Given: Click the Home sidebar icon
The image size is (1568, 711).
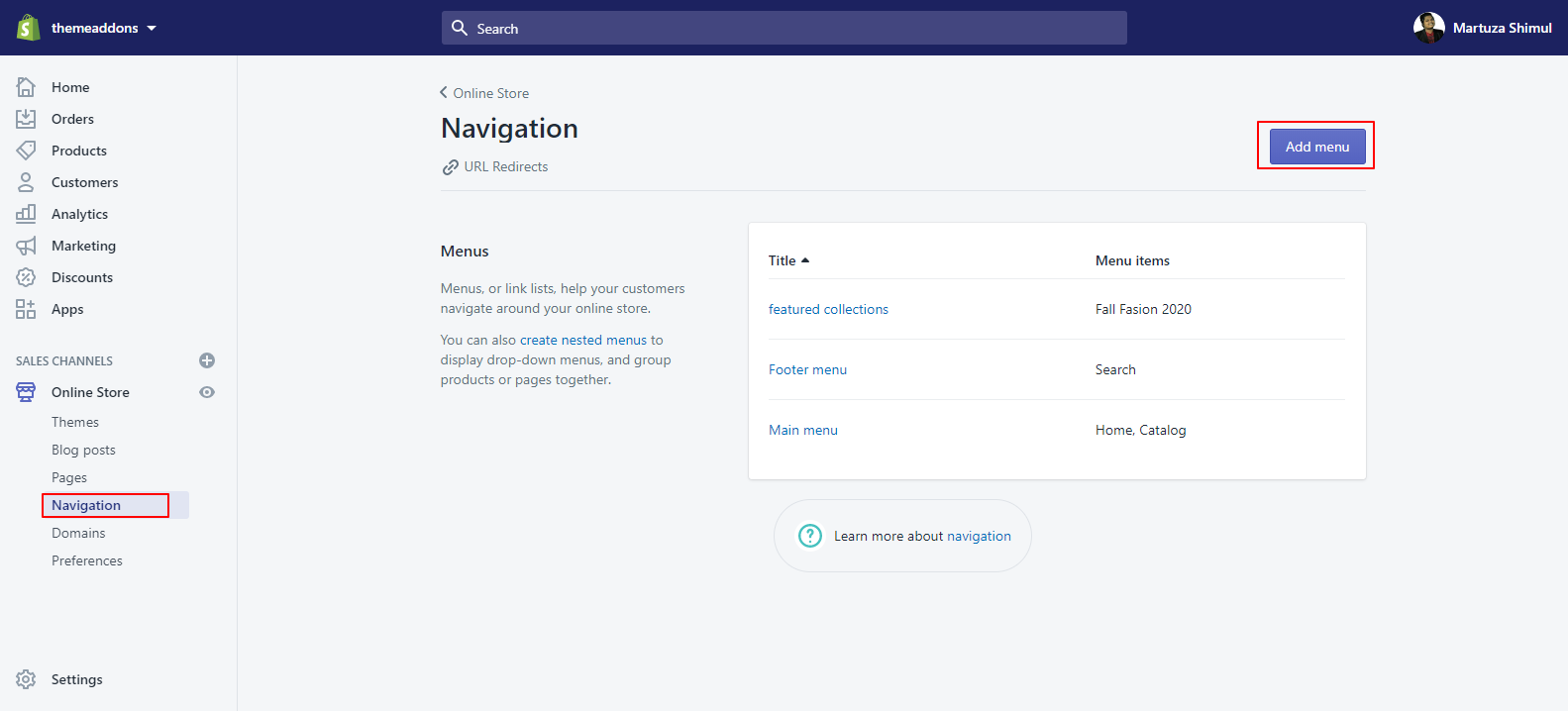Looking at the screenshot, I should click(x=26, y=87).
